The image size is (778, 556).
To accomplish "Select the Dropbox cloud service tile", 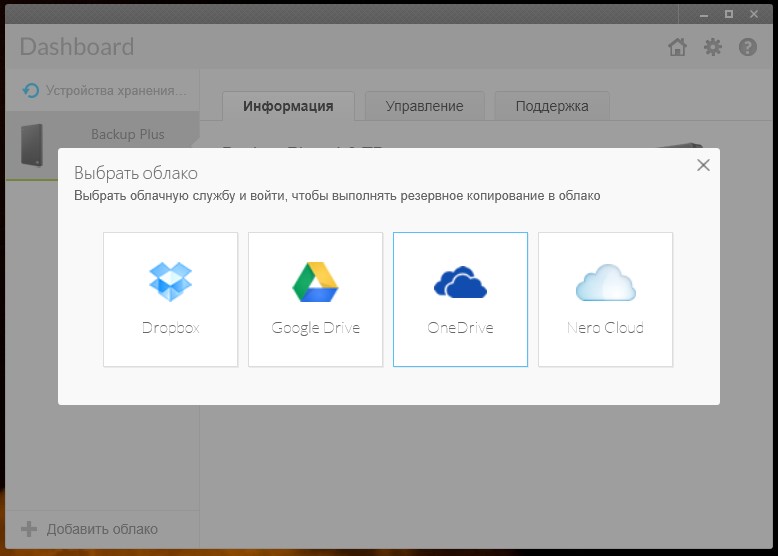I will [x=170, y=300].
